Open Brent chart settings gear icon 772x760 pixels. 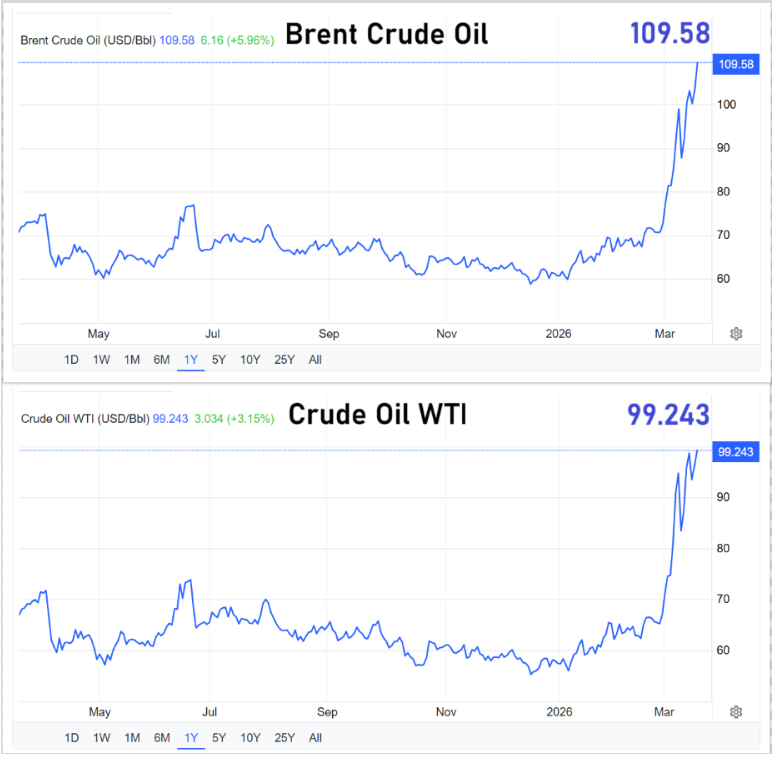[x=736, y=334]
